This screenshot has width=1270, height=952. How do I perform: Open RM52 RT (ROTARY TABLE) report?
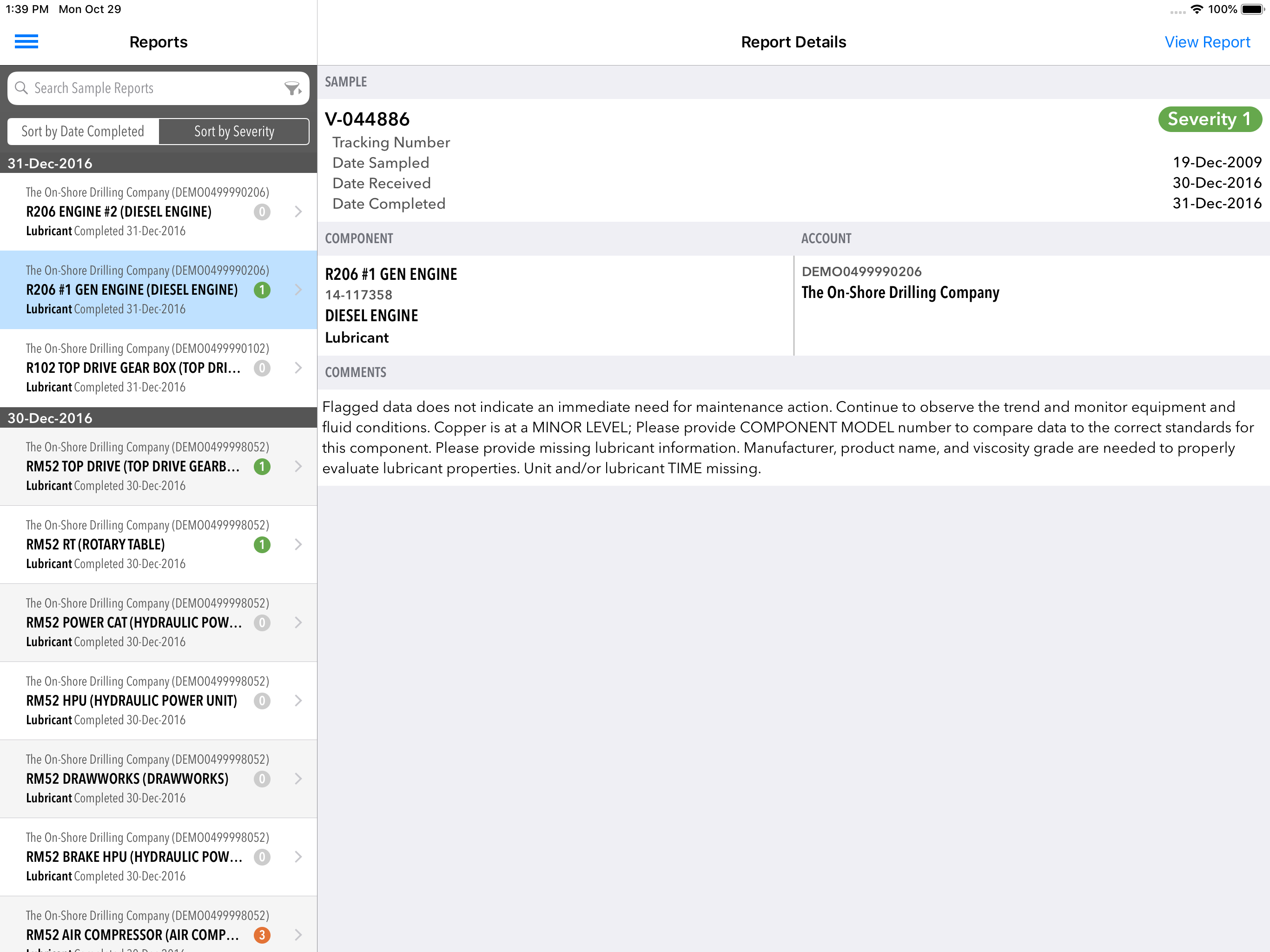click(x=159, y=544)
